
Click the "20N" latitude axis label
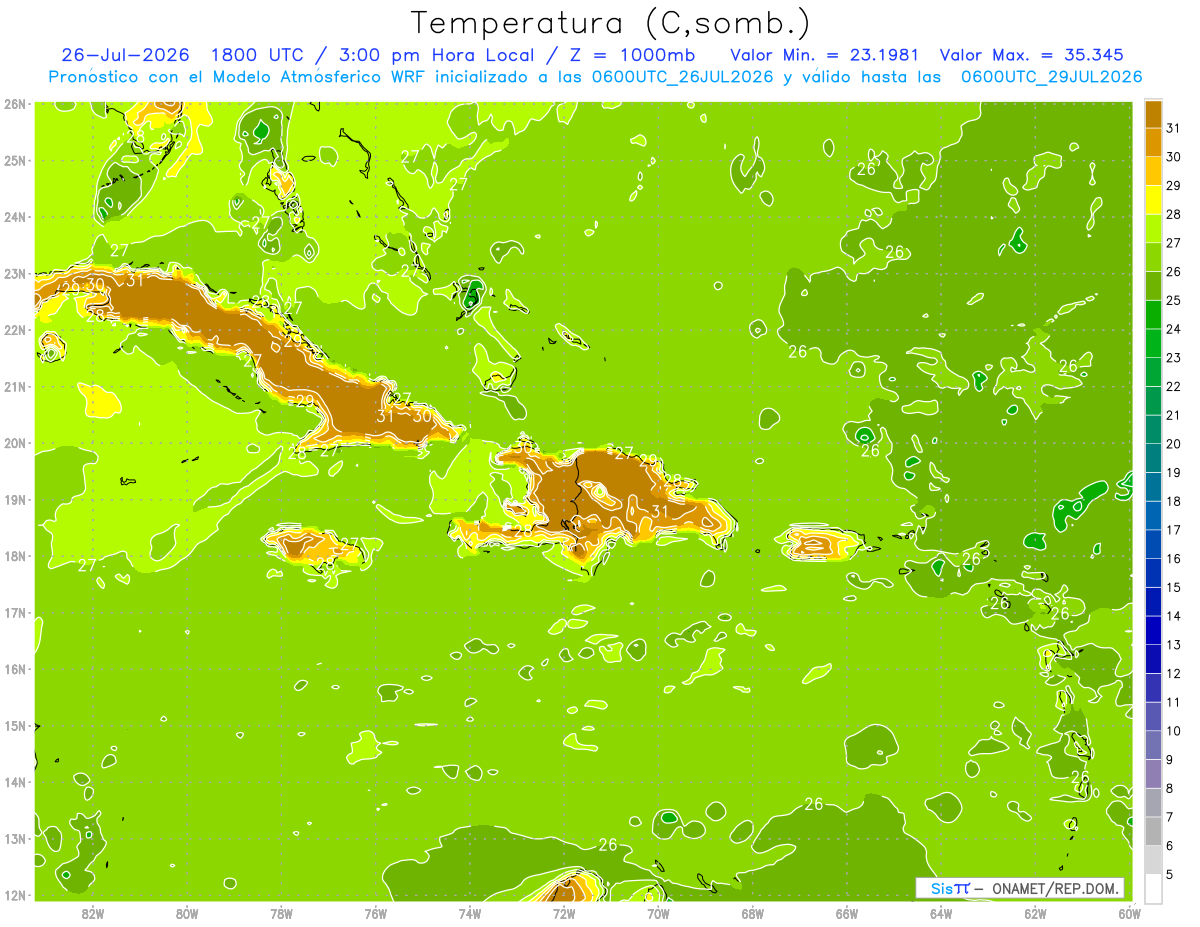click(14, 443)
